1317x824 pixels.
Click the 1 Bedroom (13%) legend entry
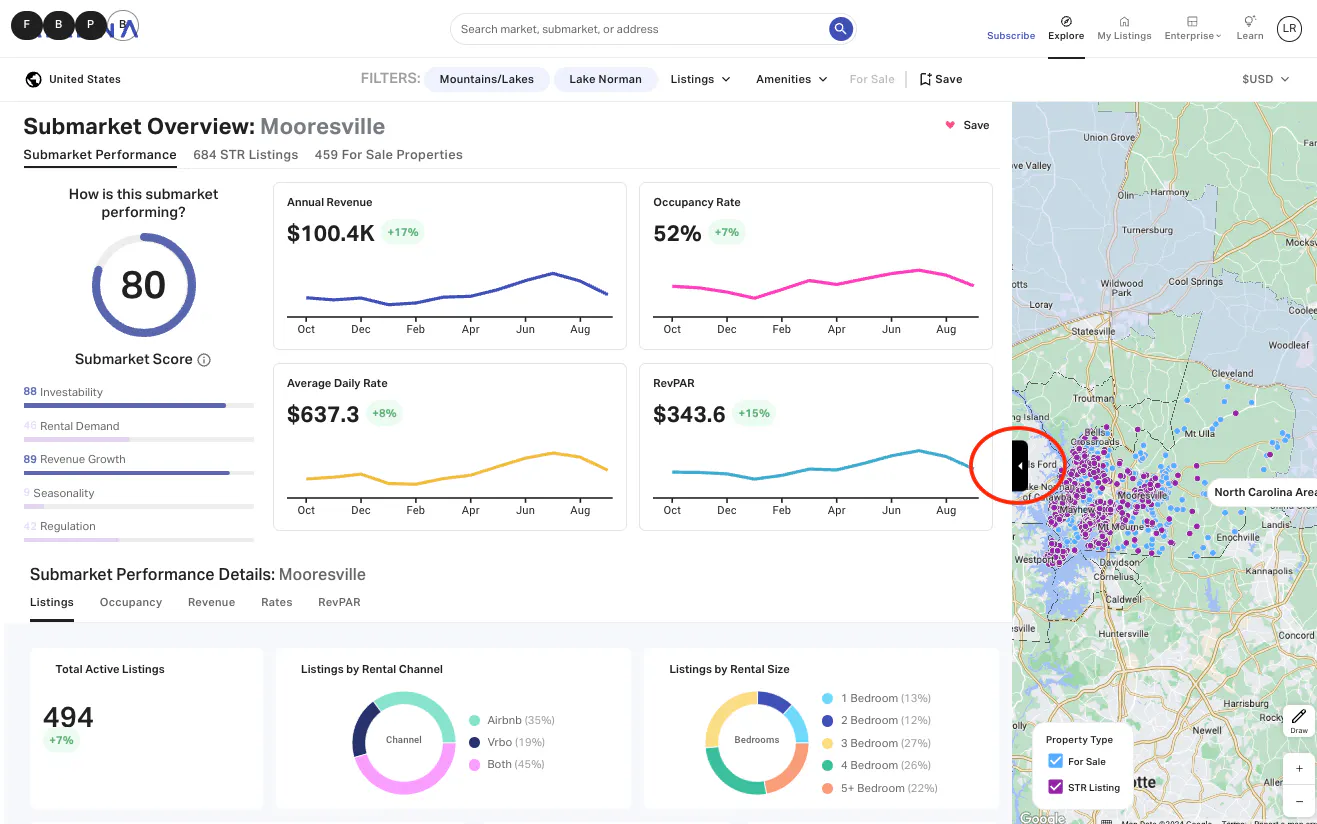point(876,698)
